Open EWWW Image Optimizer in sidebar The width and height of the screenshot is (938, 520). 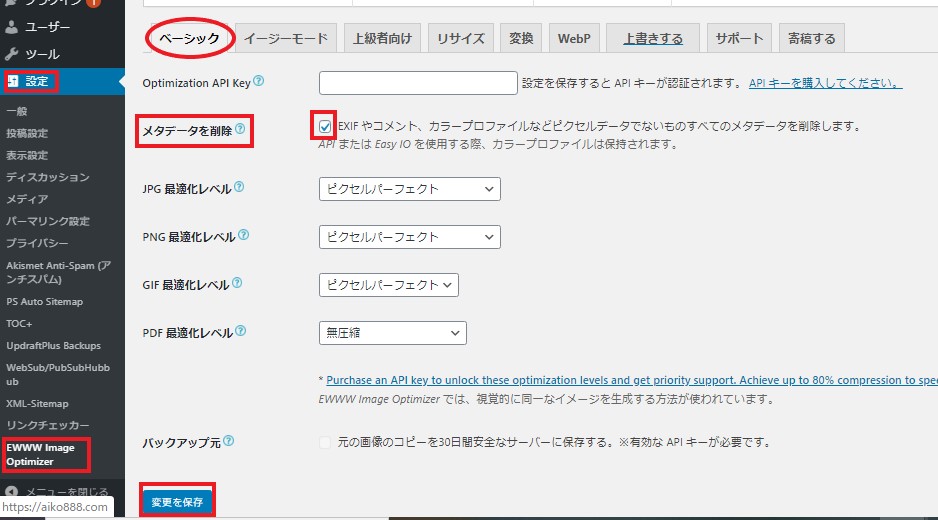point(41,455)
